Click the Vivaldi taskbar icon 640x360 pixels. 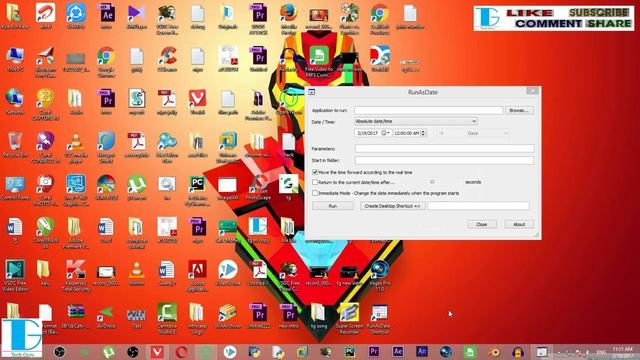click(x=157, y=352)
